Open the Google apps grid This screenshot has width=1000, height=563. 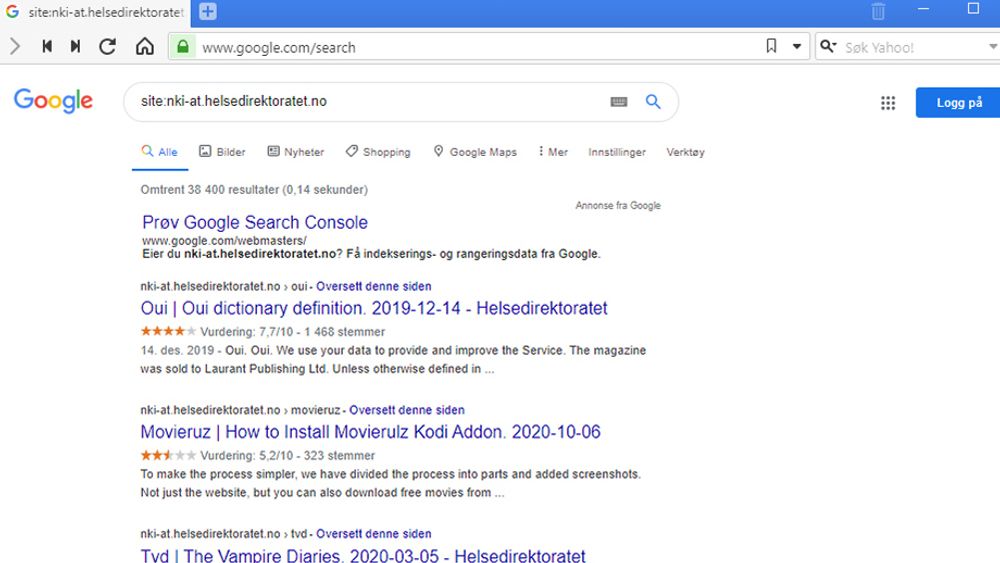click(x=888, y=103)
